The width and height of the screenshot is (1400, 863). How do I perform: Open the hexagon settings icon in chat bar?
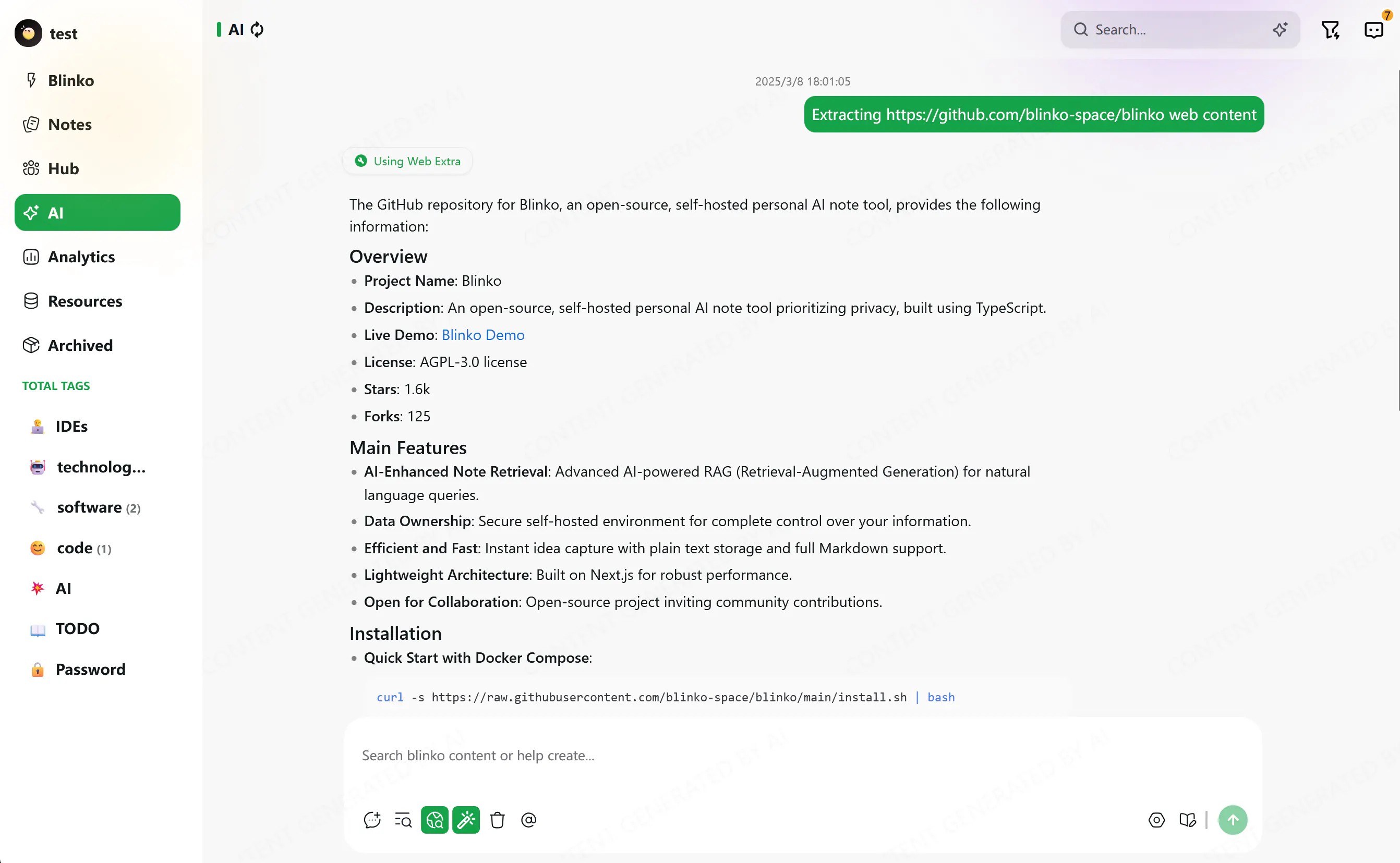(x=1156, y=820)
